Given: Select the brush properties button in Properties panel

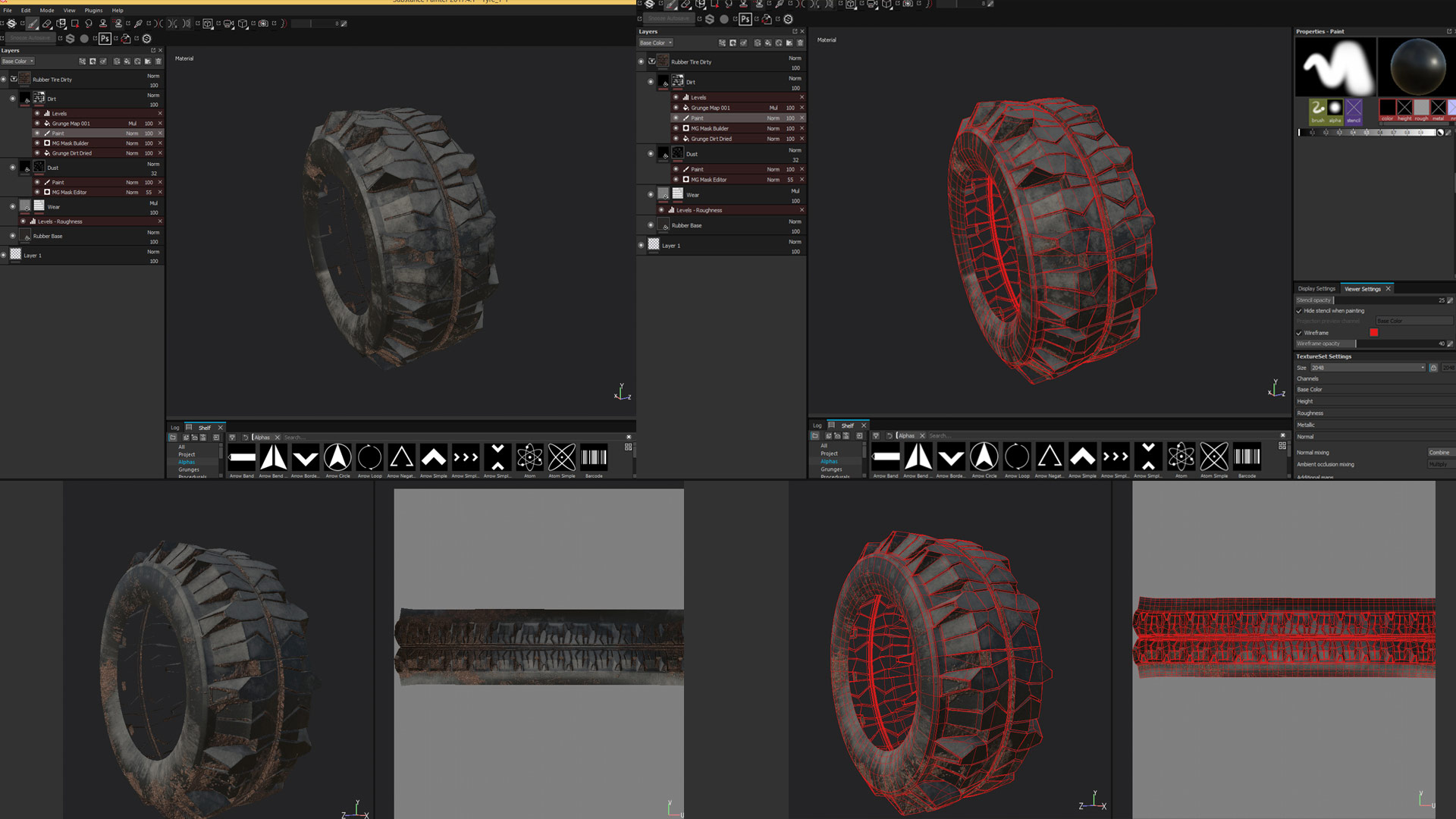Looking at the screenshot, I should (x=1318, y=111).
